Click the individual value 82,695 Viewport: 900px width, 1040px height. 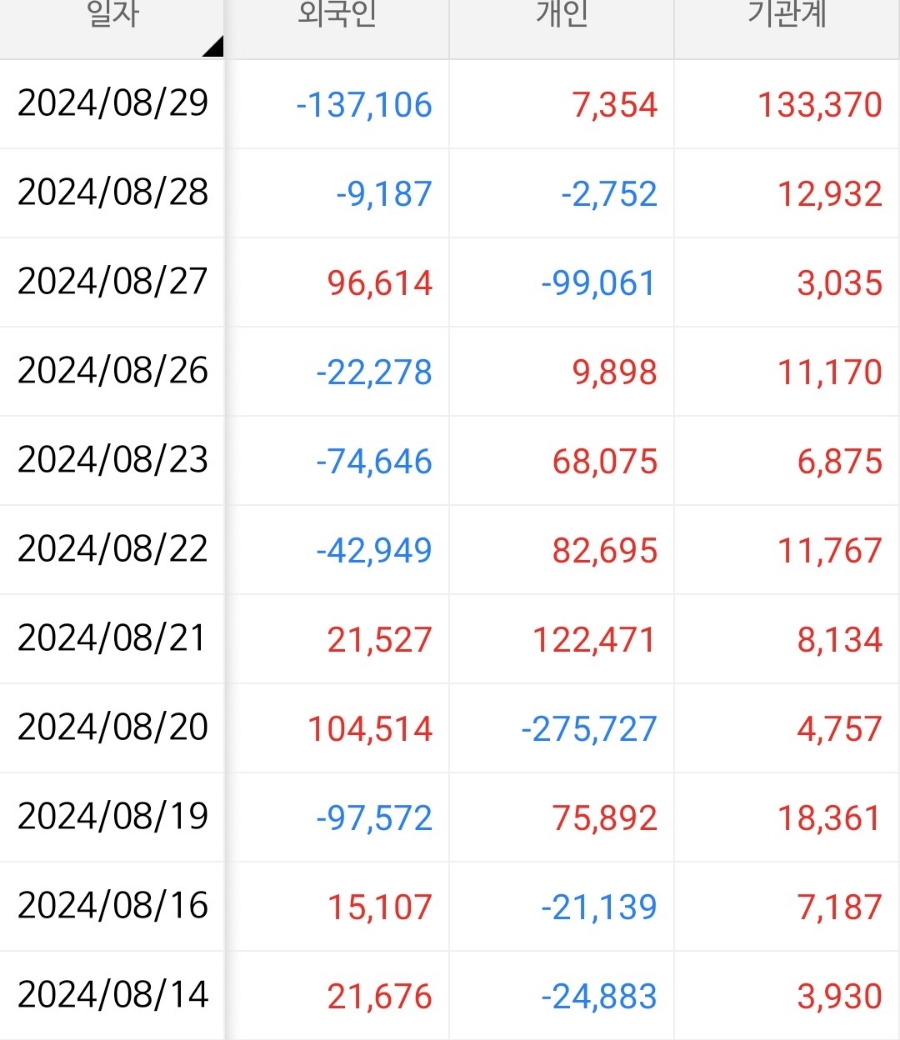(605, 551)
